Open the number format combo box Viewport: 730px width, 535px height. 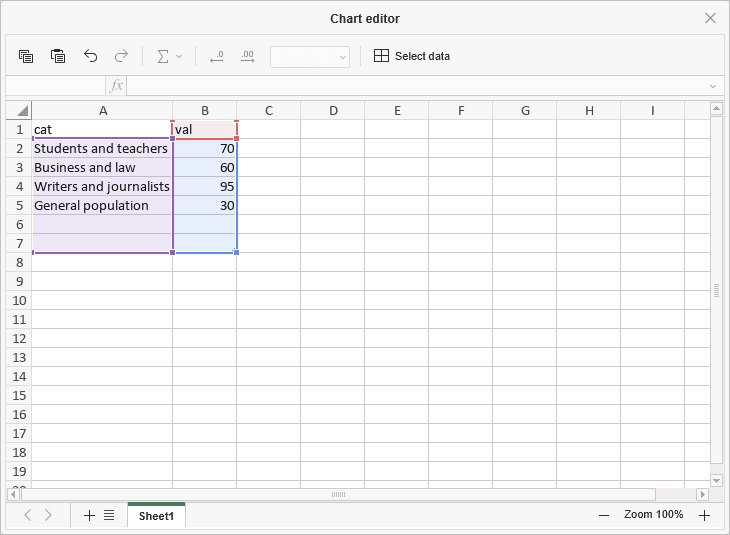310,57
